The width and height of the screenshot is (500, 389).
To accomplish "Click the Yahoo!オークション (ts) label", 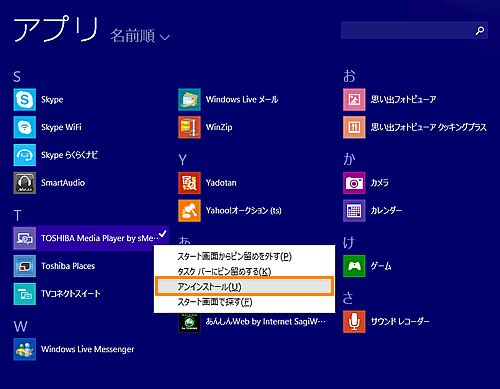I will [x=244, y=211].
